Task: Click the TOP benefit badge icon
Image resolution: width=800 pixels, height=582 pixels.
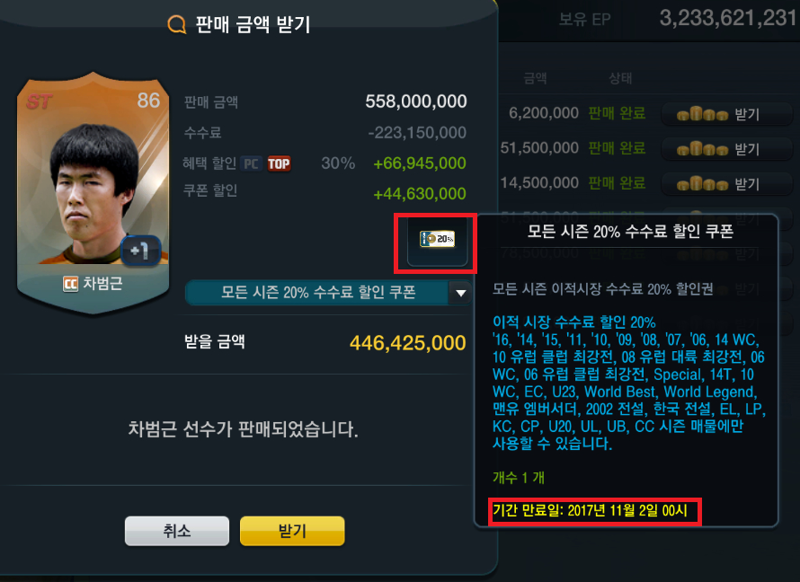Action: (279, 164)
